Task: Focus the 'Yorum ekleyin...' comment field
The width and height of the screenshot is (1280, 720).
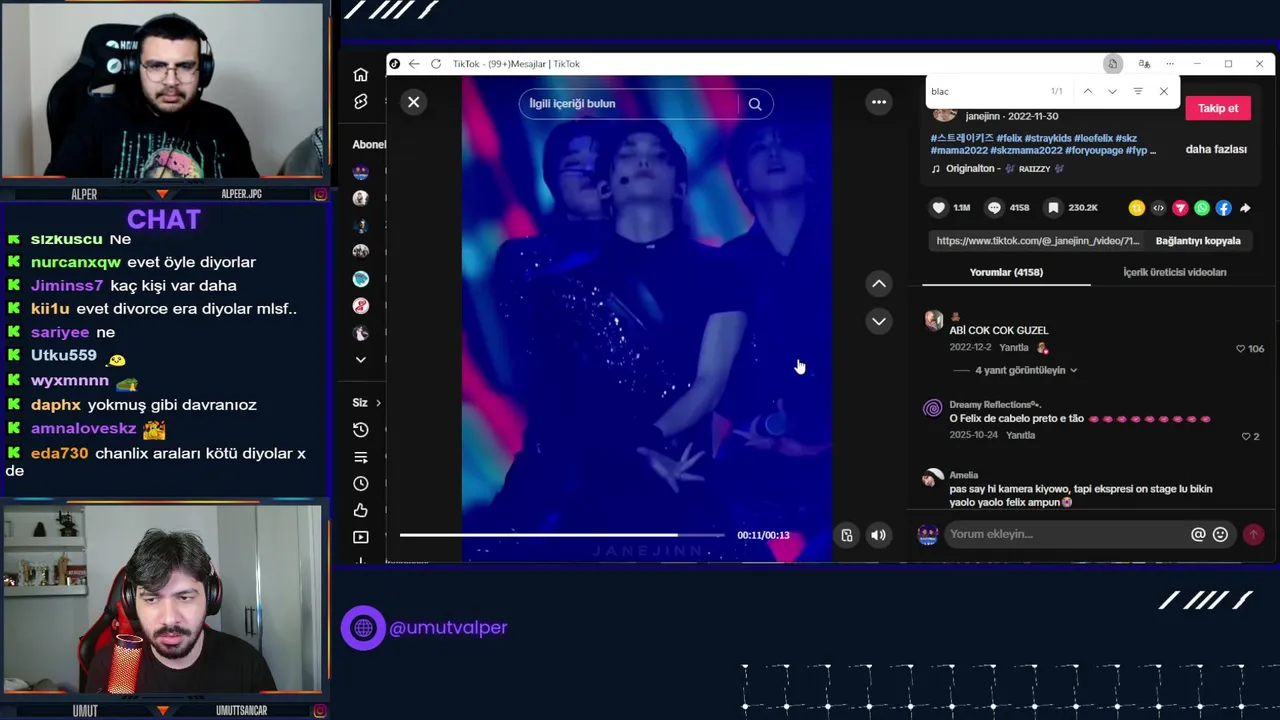Action: pyautogui.click(x=1066, y=534)
